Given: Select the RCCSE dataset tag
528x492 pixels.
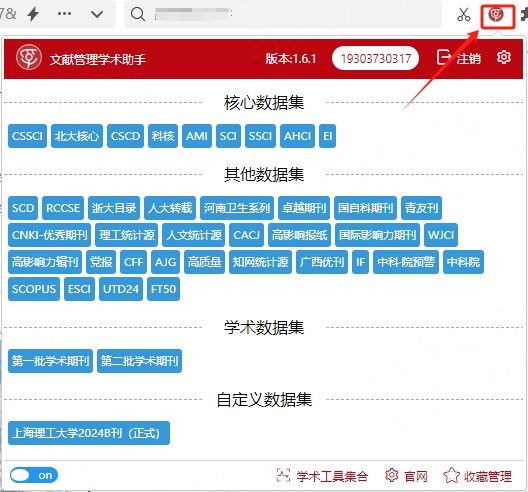Looking at the screenshot, I should coord(63,208).
